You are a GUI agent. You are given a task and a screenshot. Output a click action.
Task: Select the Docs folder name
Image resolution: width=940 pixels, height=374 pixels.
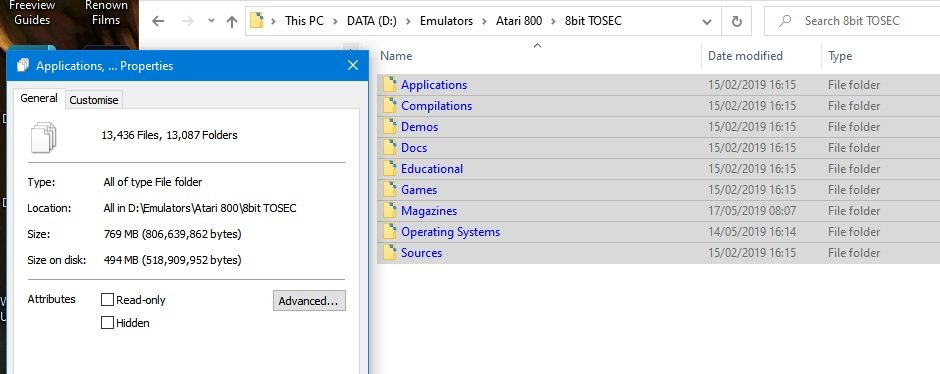(x=414, y=147)
